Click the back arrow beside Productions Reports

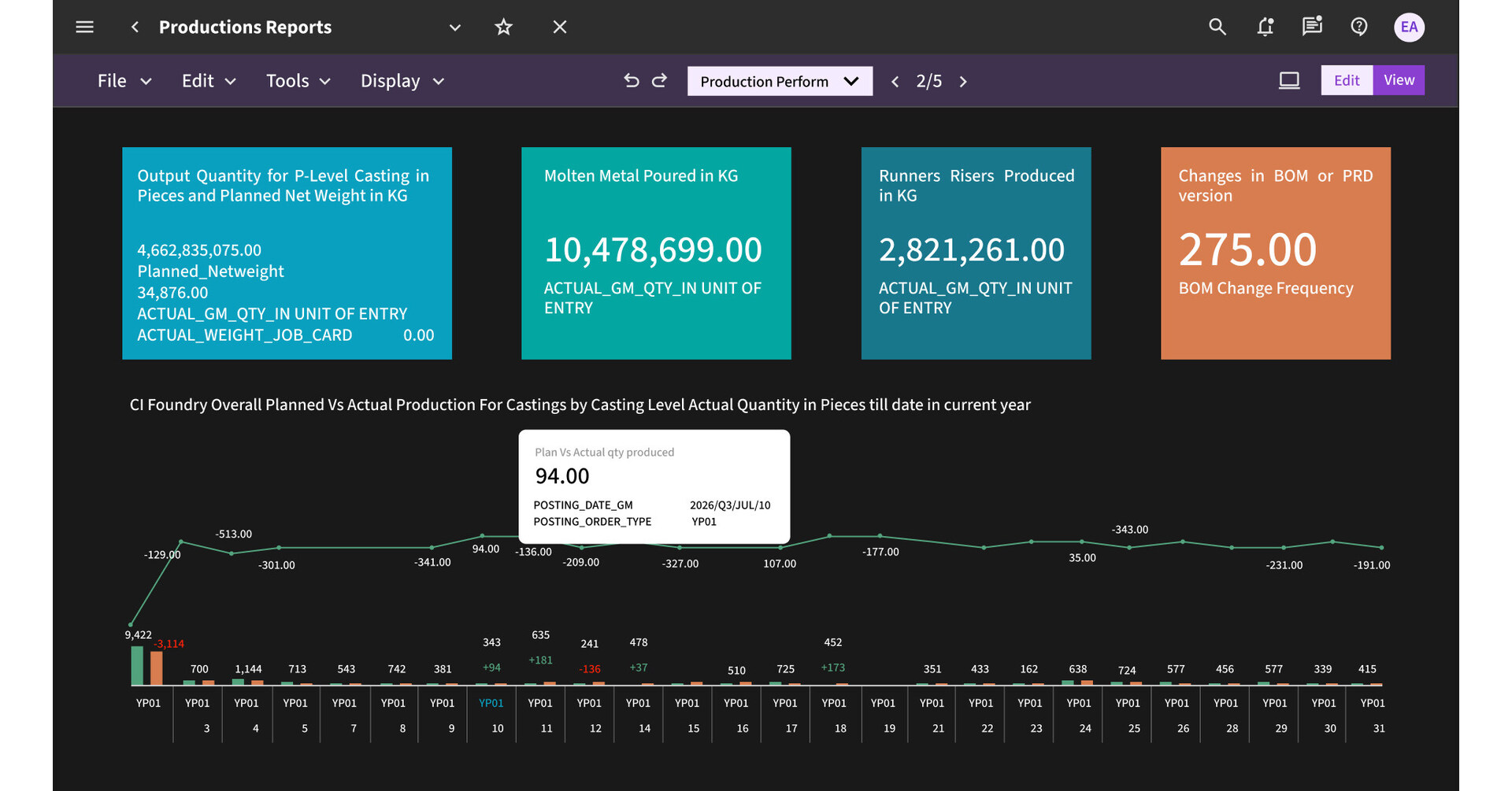135,28
